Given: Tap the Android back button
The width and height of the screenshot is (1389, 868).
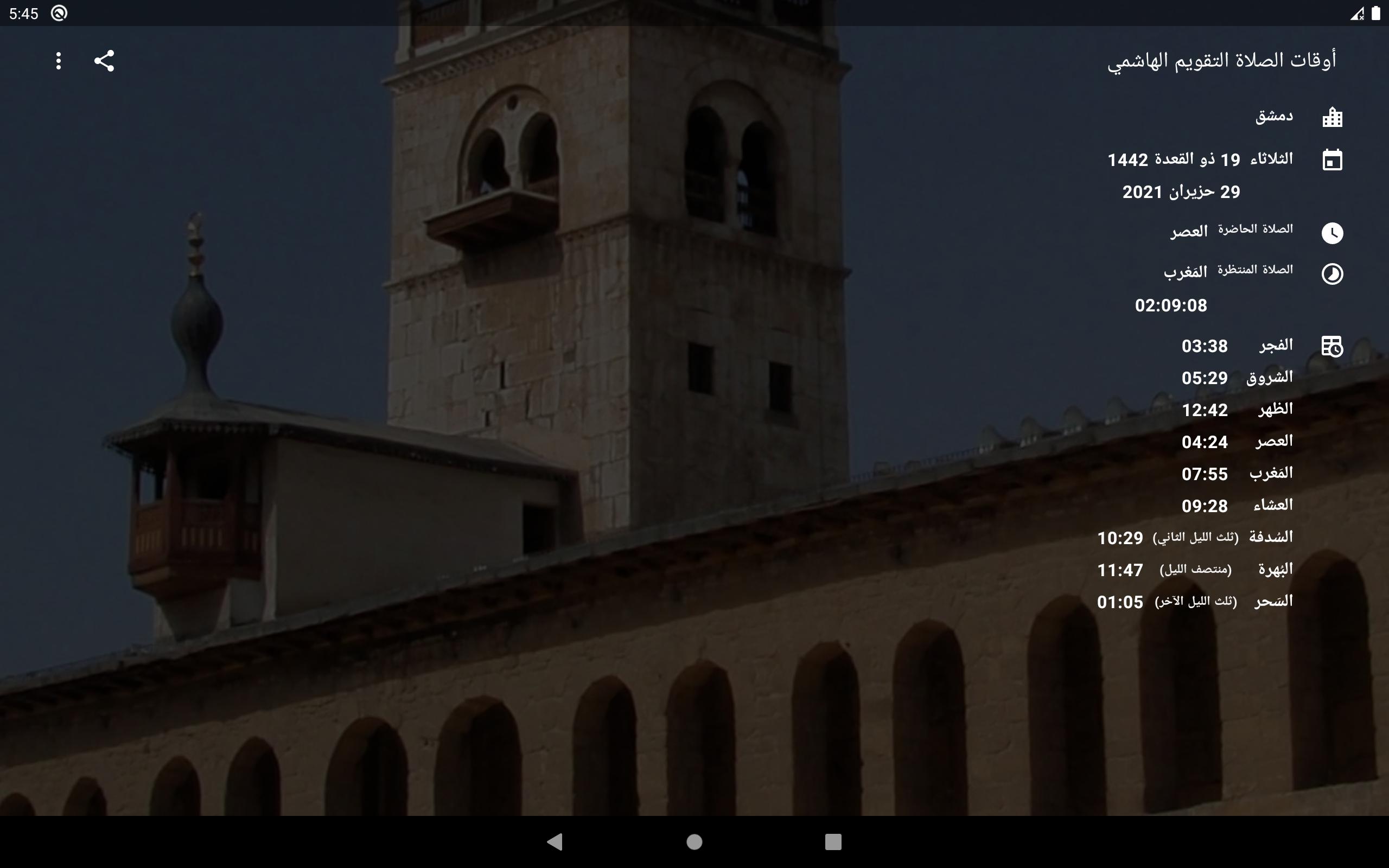Looking at the screenshot, I should pyautogui.click(x=555, y=841).
